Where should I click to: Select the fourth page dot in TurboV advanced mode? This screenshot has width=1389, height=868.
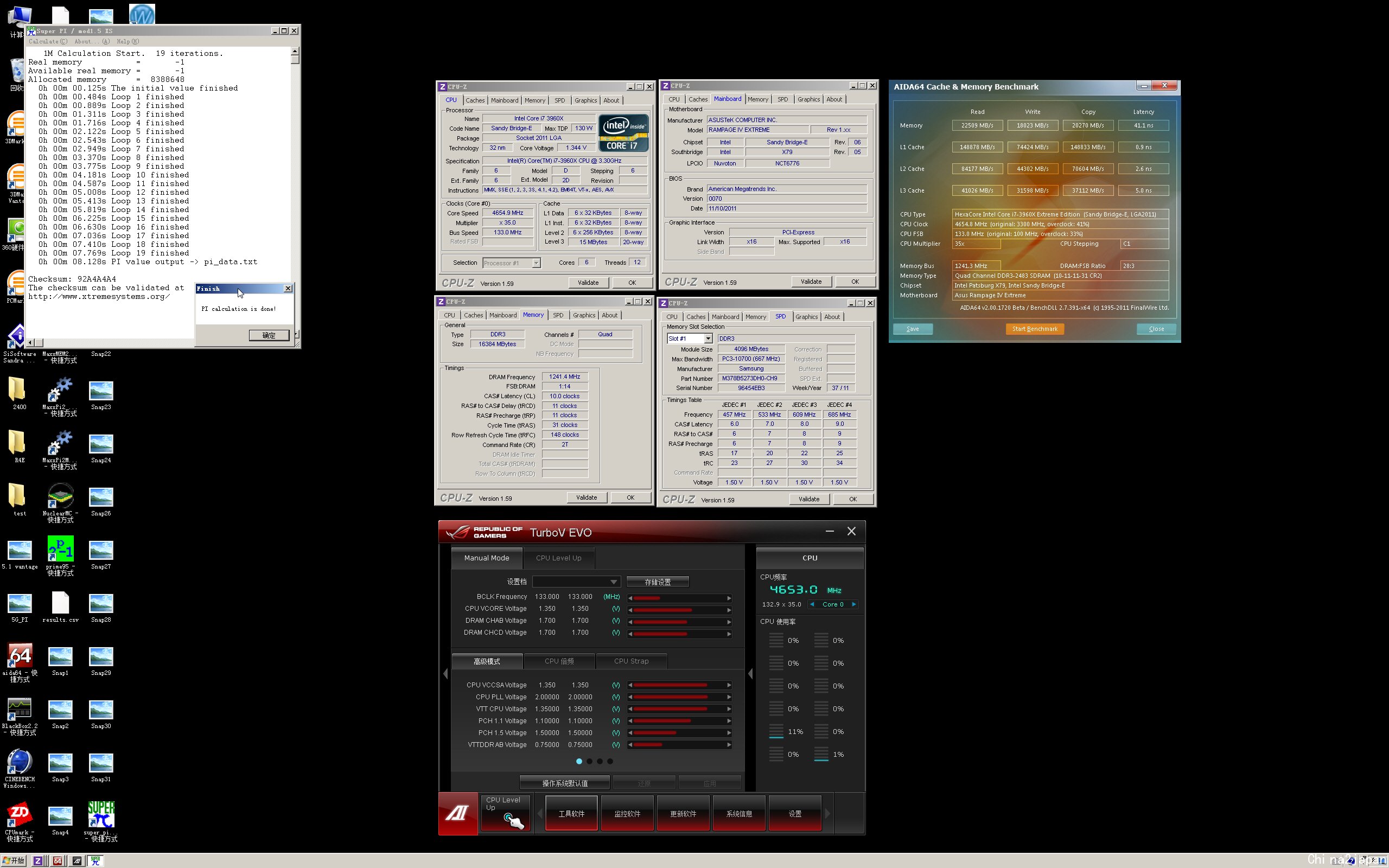610,761
